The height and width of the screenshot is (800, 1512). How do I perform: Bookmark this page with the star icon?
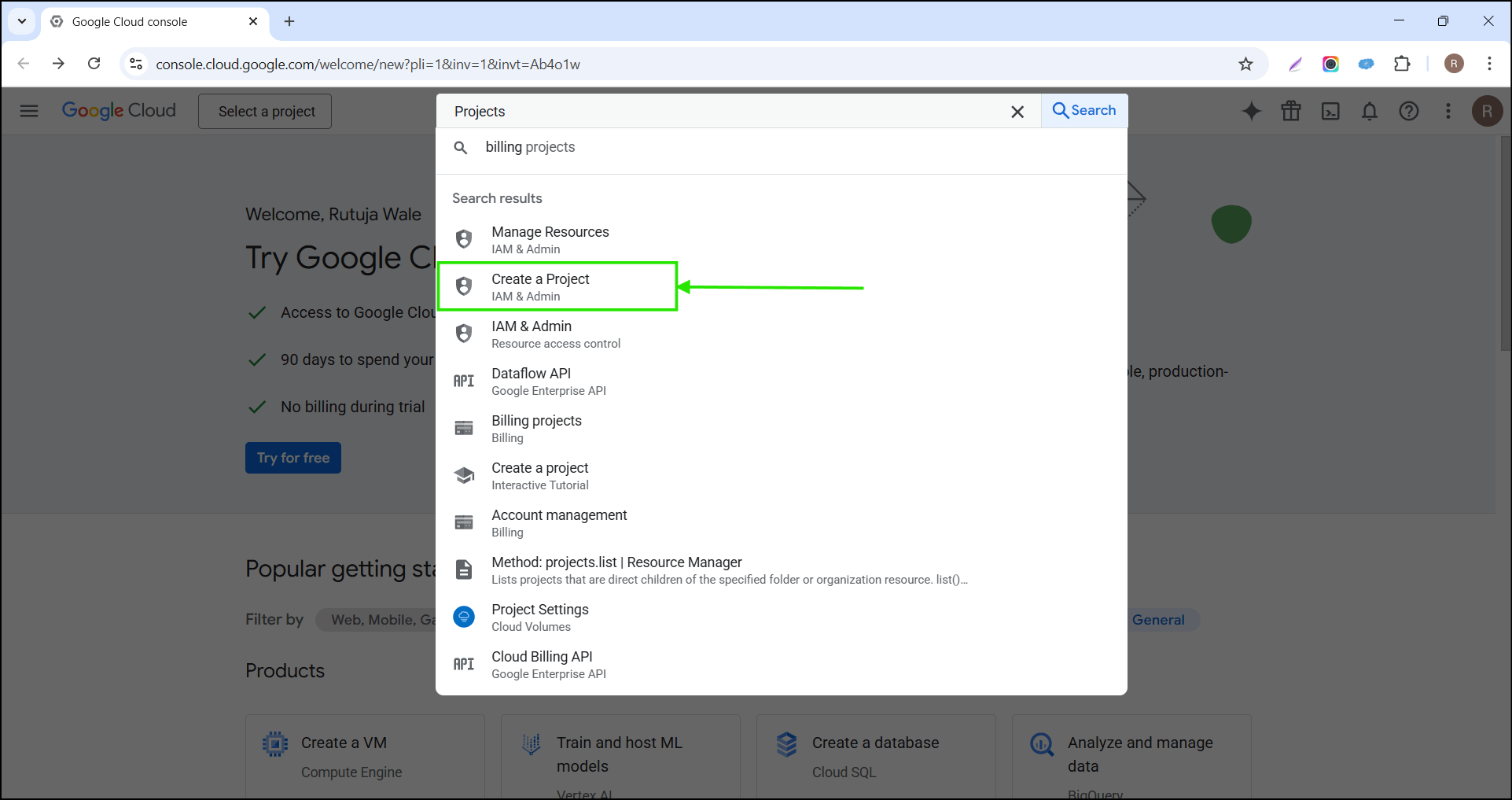pyautogui.click(x=1245, y=64)
